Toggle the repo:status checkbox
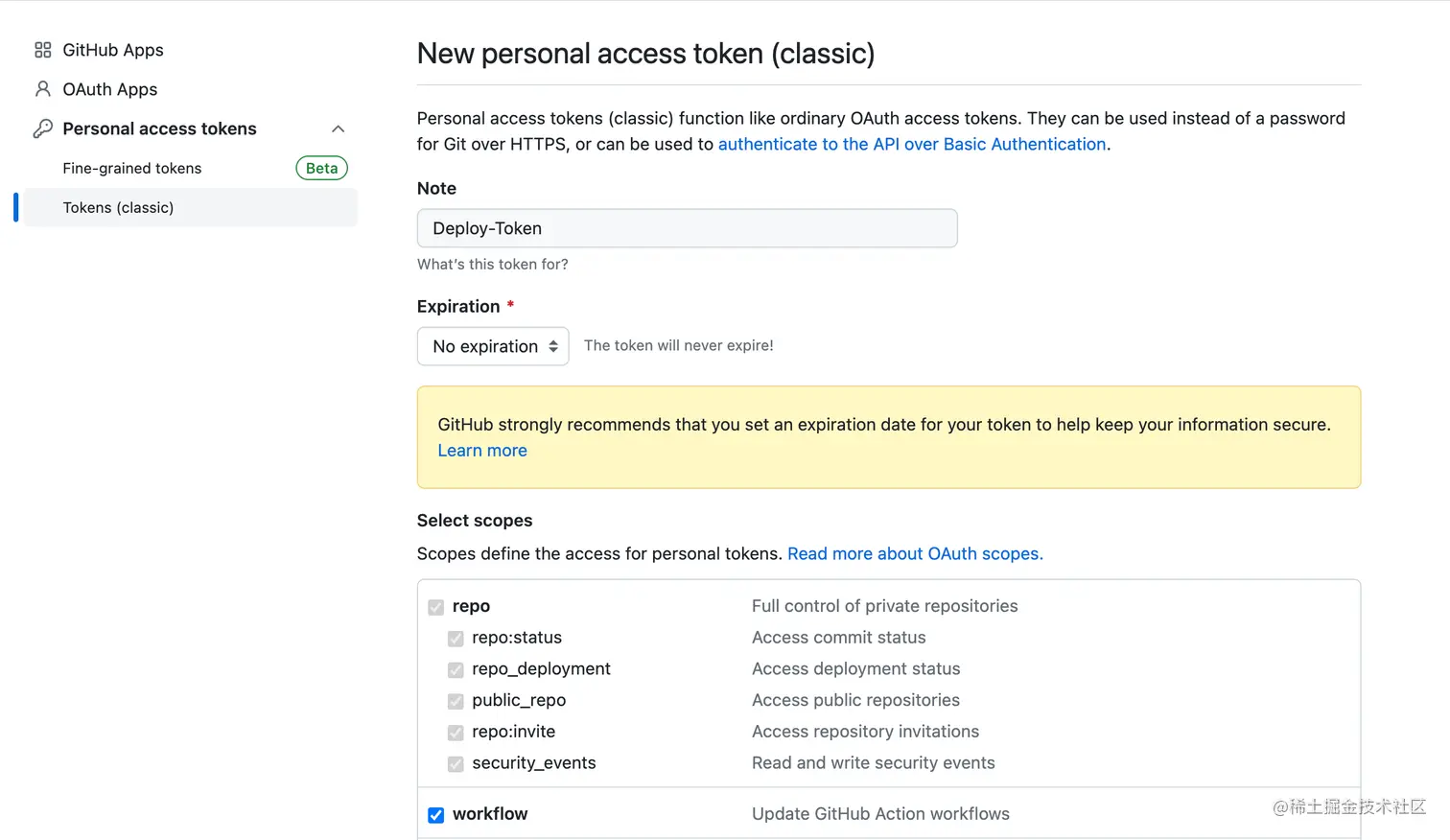The height and width of the screenshot is (840, 1450). (456, 639)
